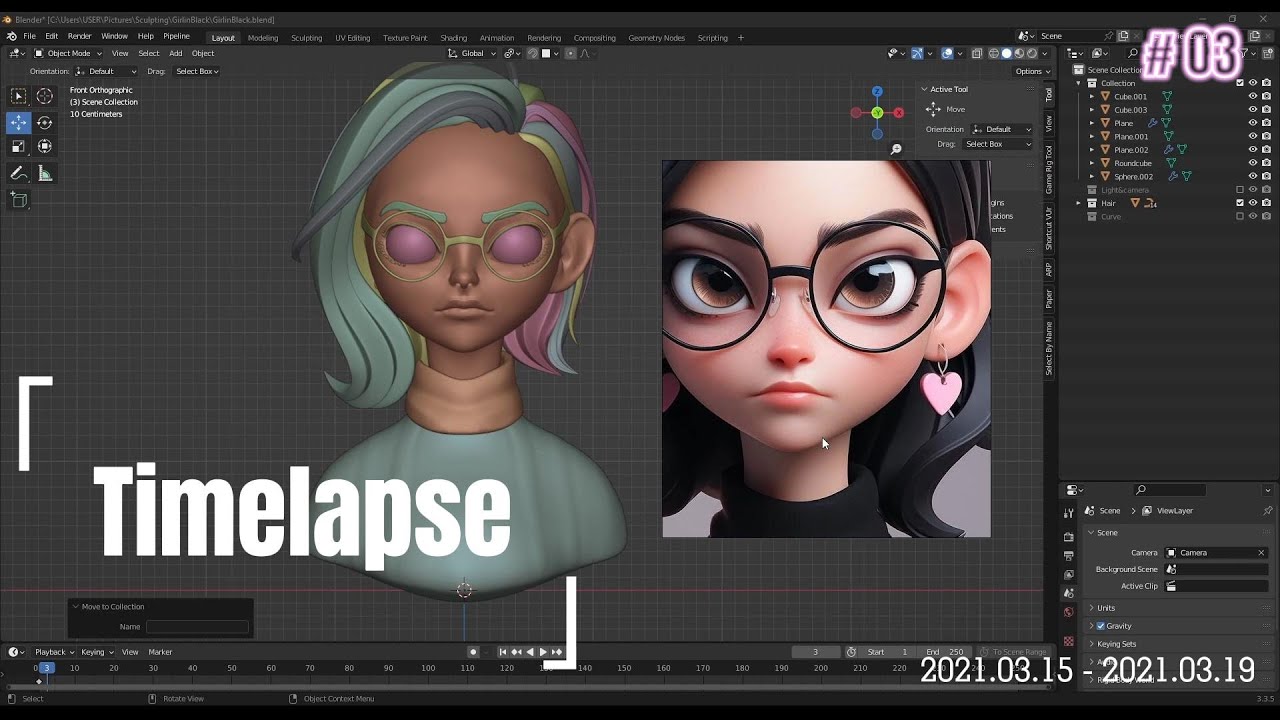The width and height of the screenshot is (1280, 720).
Task: Hide Sphere.002 in the viewport
Action: (x=1253, y=177)
